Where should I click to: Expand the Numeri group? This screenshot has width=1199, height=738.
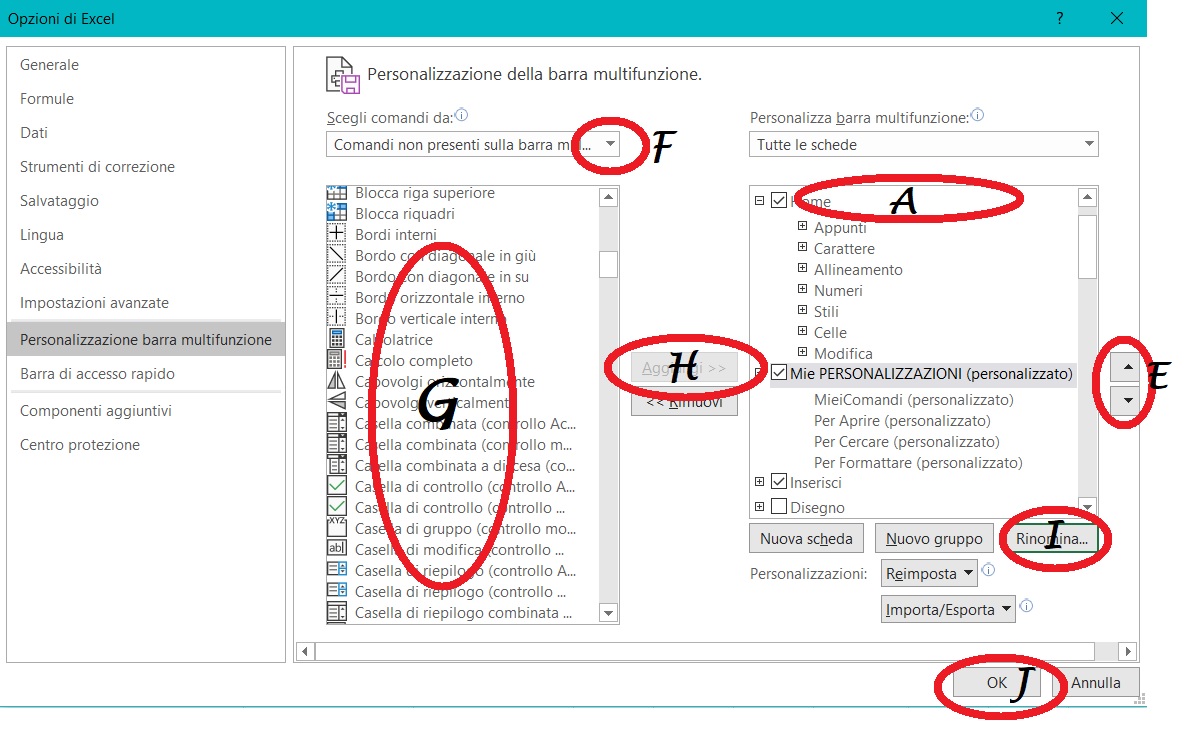(802, 289)
